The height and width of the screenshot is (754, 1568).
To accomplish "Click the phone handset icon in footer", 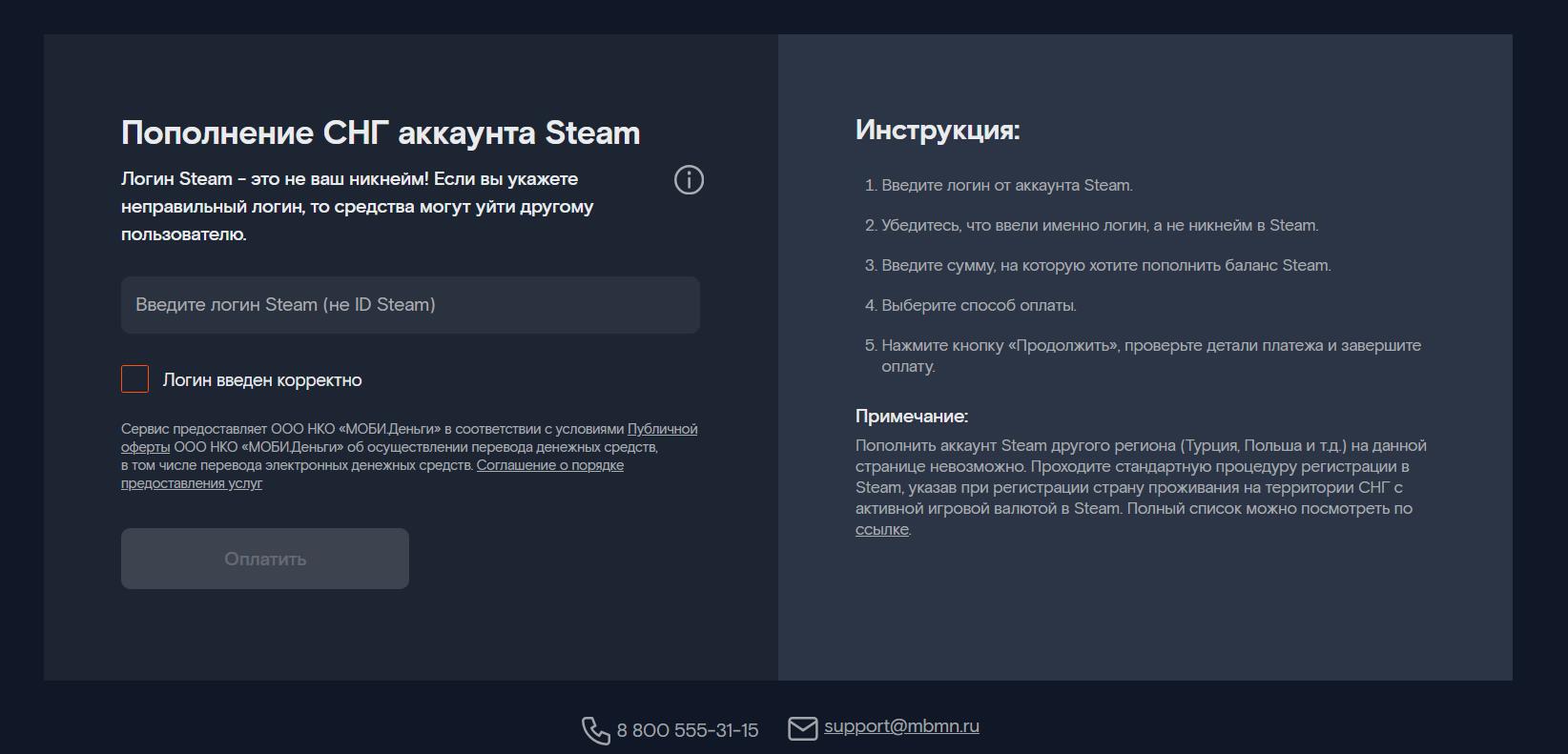I will tap(596, 730).
